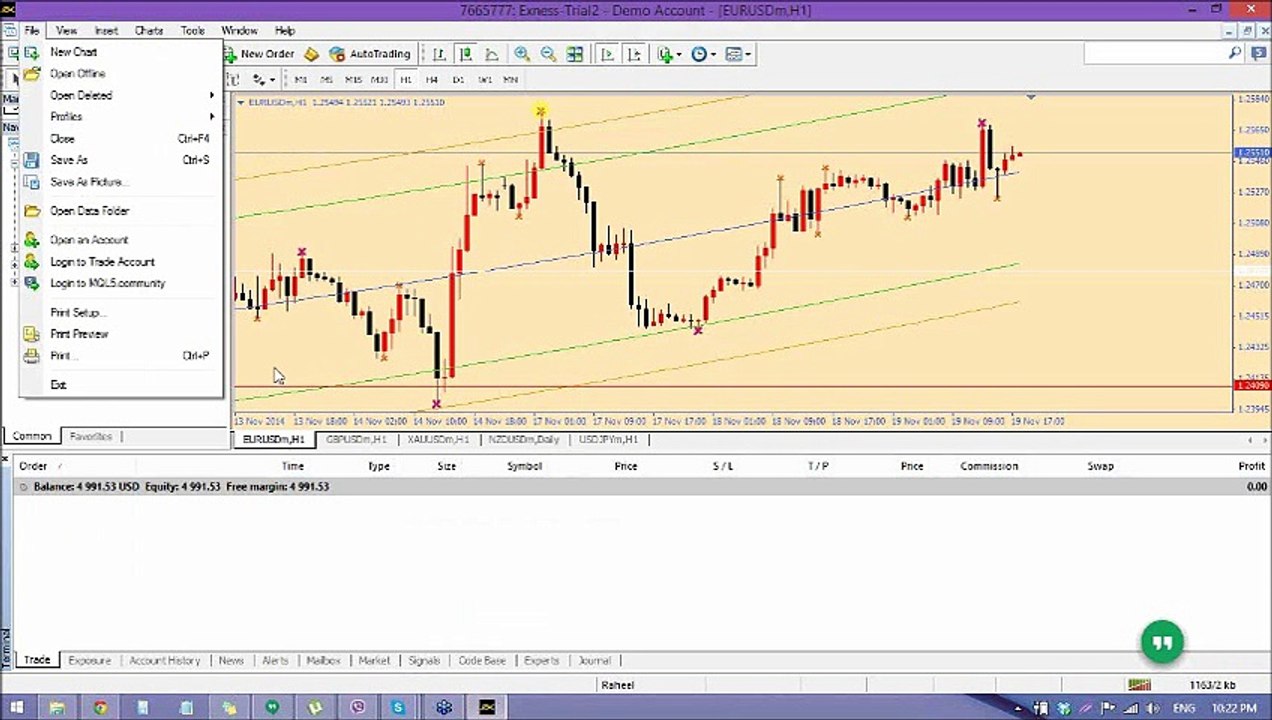Toggle chart shift icon
Image resolution: width=1272 pixels, height=720 pixels.
(634, 54)
